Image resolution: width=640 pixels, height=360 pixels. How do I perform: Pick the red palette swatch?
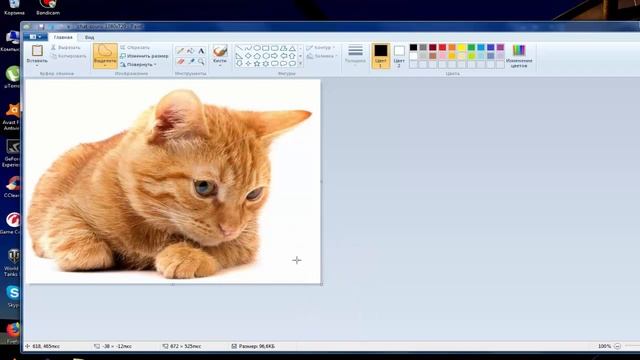coord(442,47)
